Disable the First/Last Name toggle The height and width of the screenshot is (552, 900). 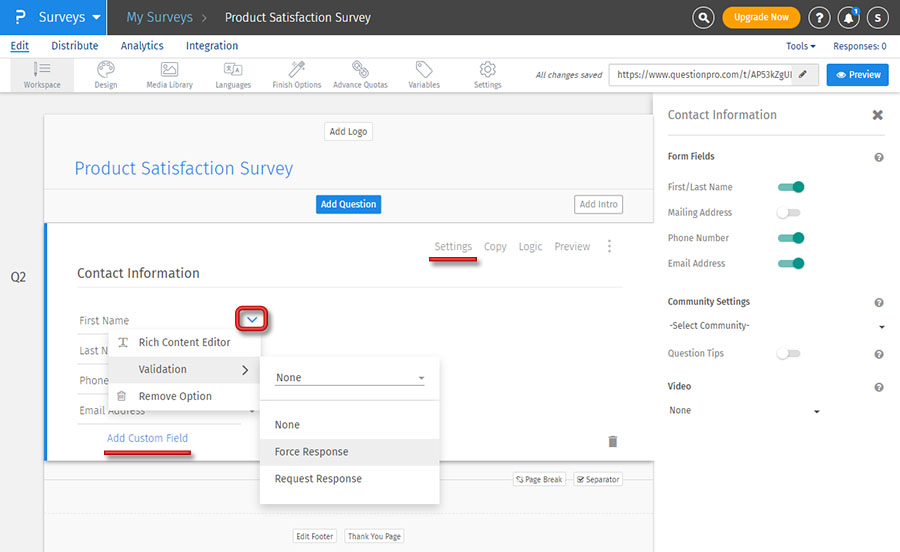point(791,187)
